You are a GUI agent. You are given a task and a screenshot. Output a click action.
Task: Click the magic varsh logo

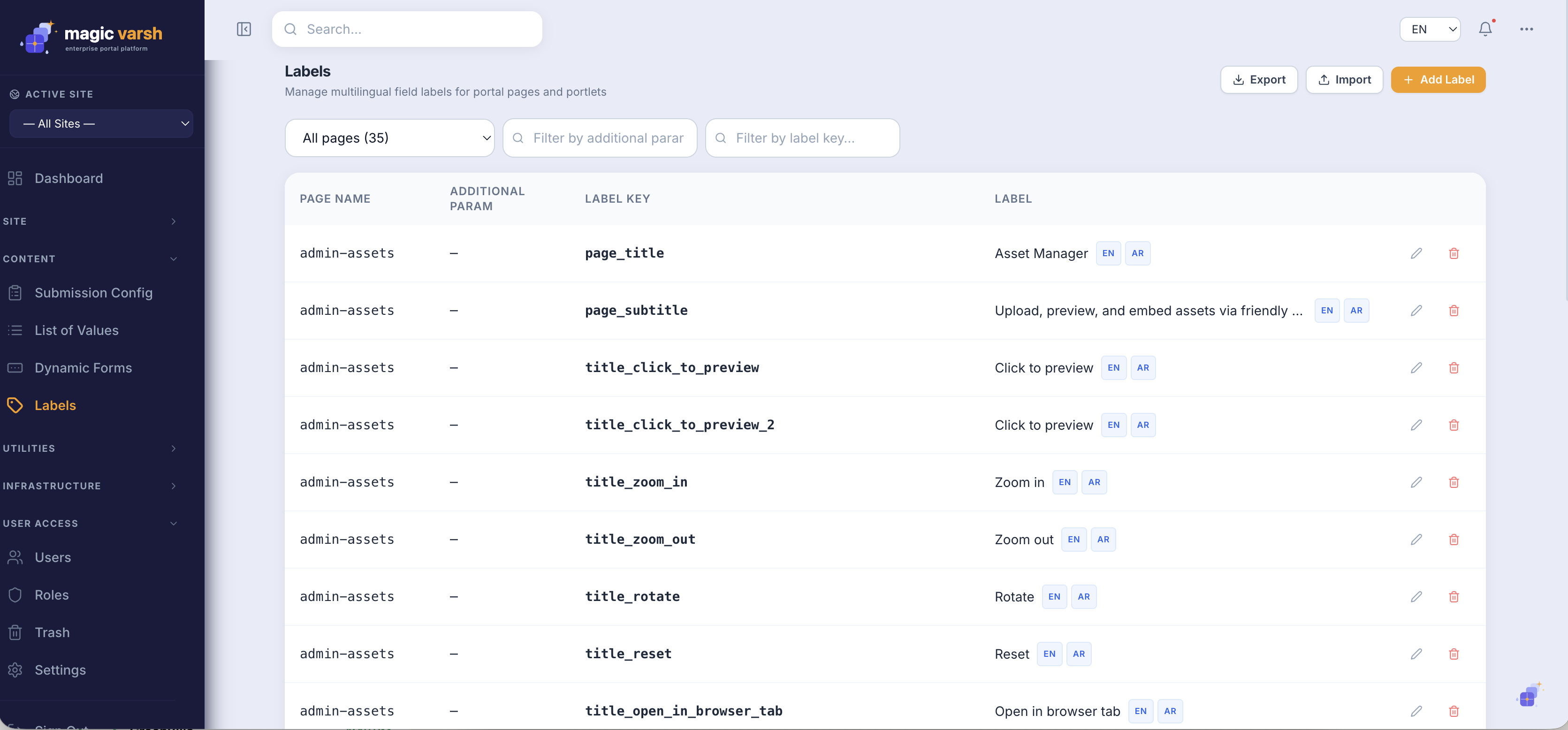(x=91, y=38)
